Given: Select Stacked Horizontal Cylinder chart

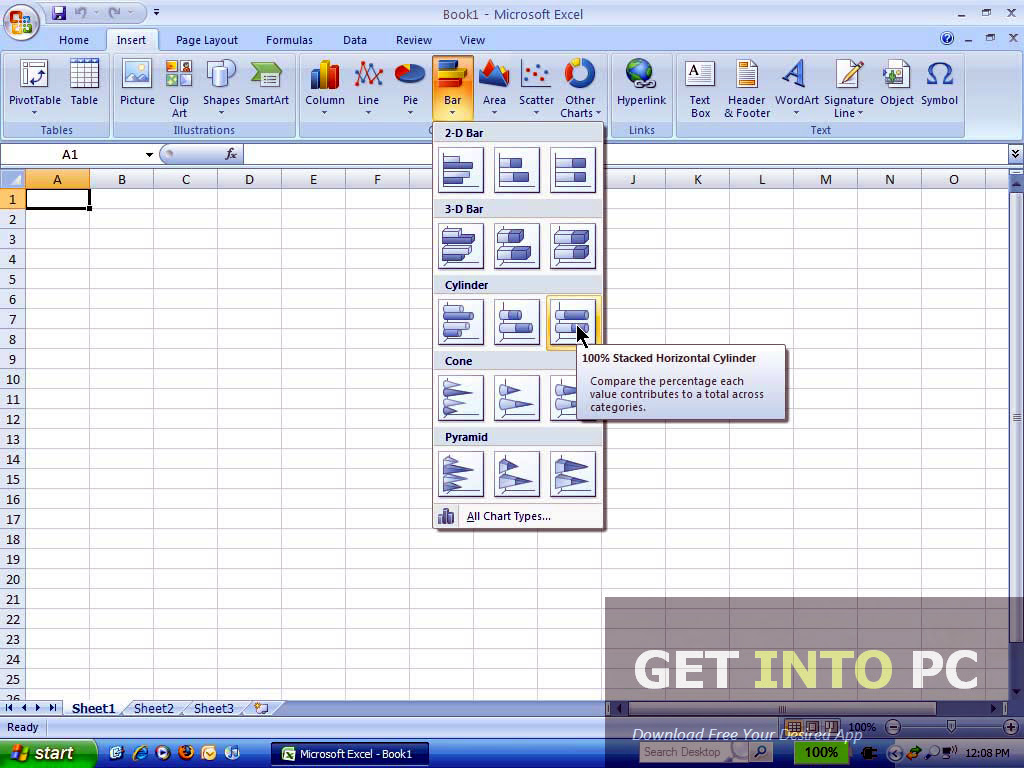Looking at the screenshot, I should (517, 322).
